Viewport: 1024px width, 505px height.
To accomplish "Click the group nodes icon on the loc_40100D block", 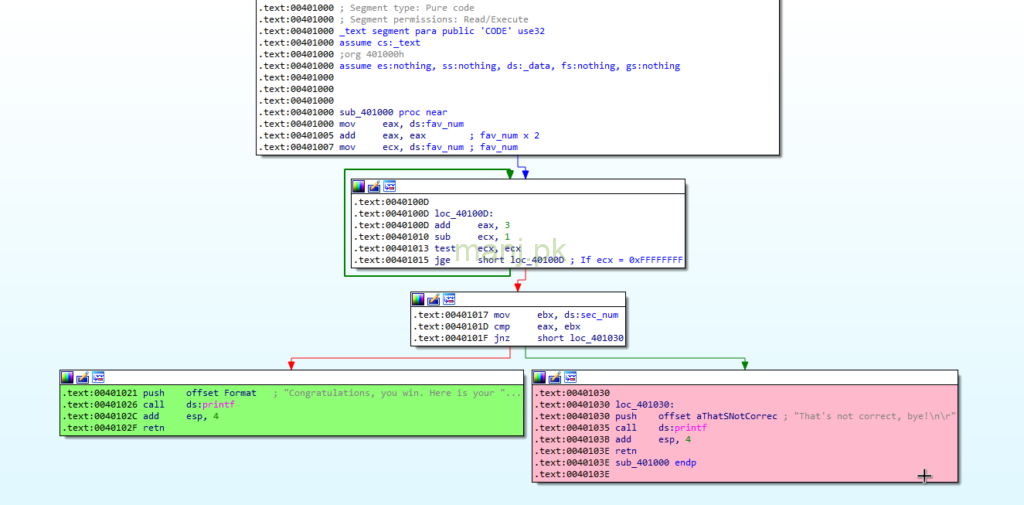I will 390,186.
